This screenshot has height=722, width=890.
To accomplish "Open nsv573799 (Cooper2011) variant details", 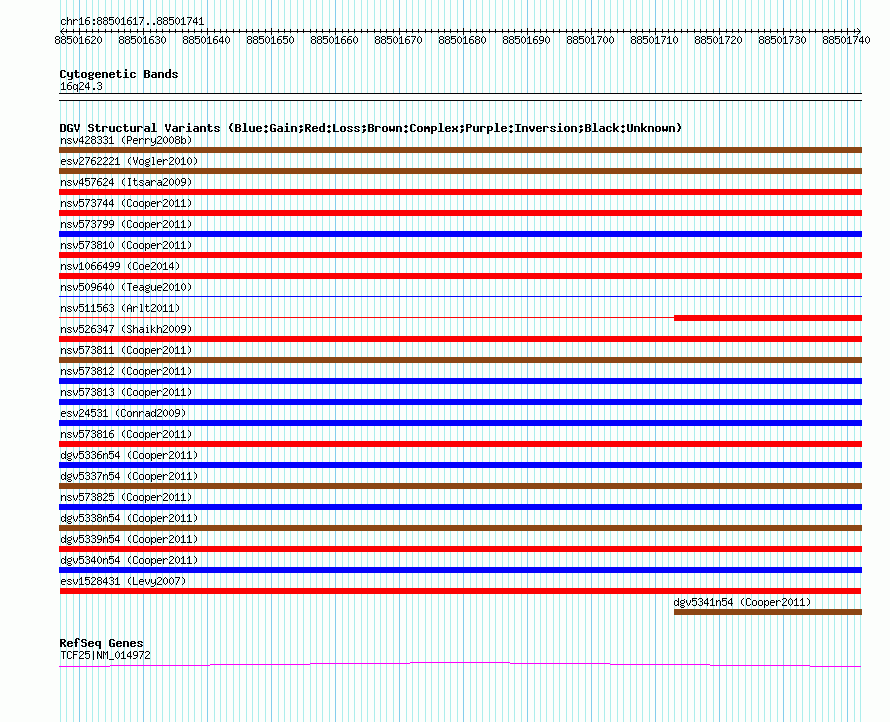I will pos(126,224).
